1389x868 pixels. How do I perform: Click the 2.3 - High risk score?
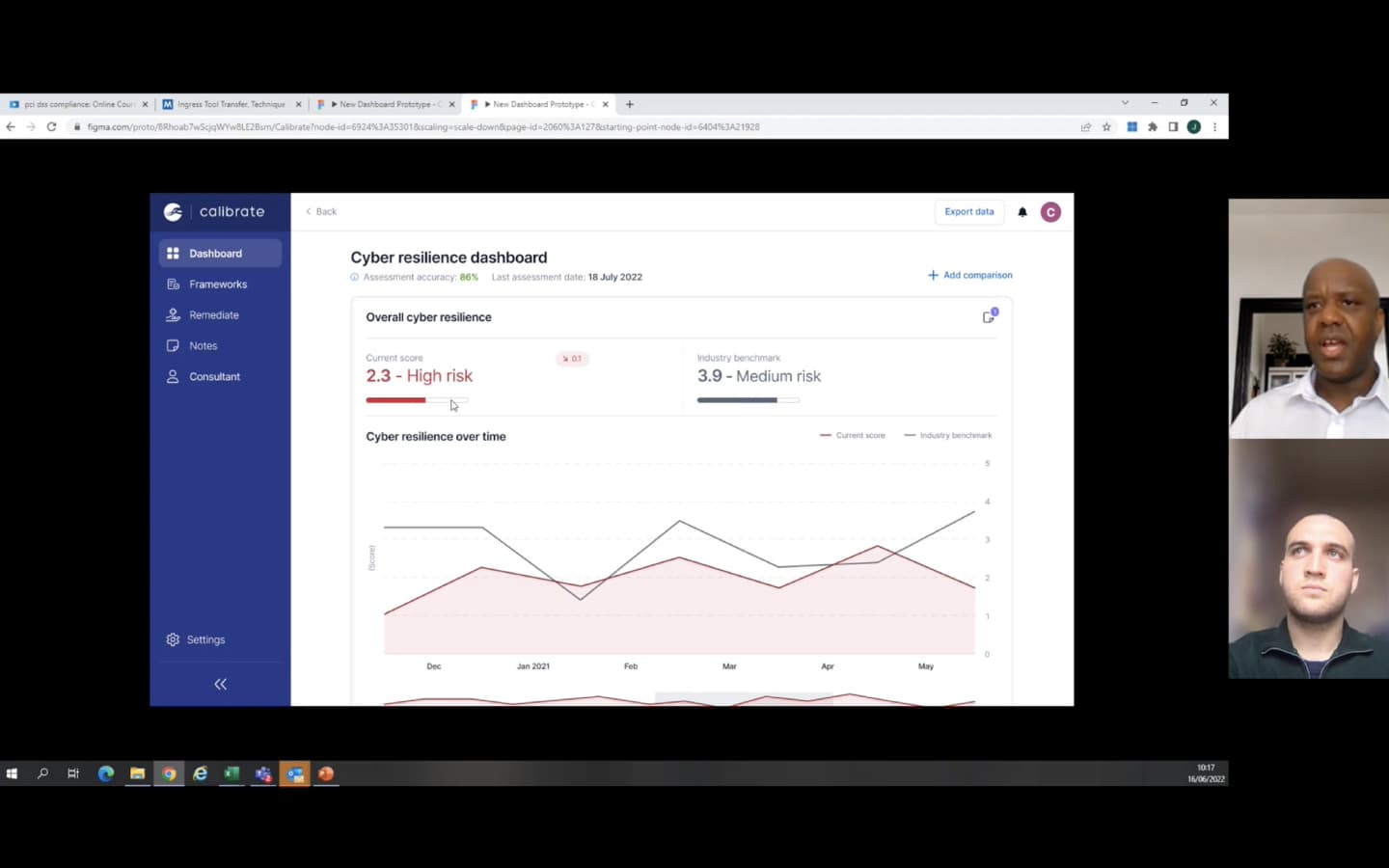[420, 376]
